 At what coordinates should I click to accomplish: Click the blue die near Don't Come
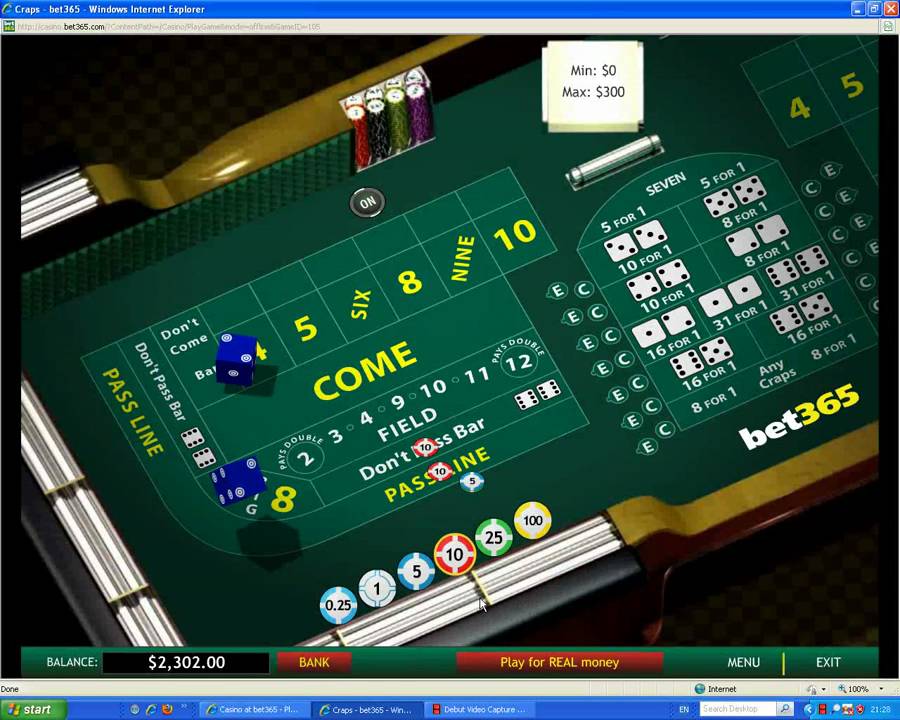point(236,359)
